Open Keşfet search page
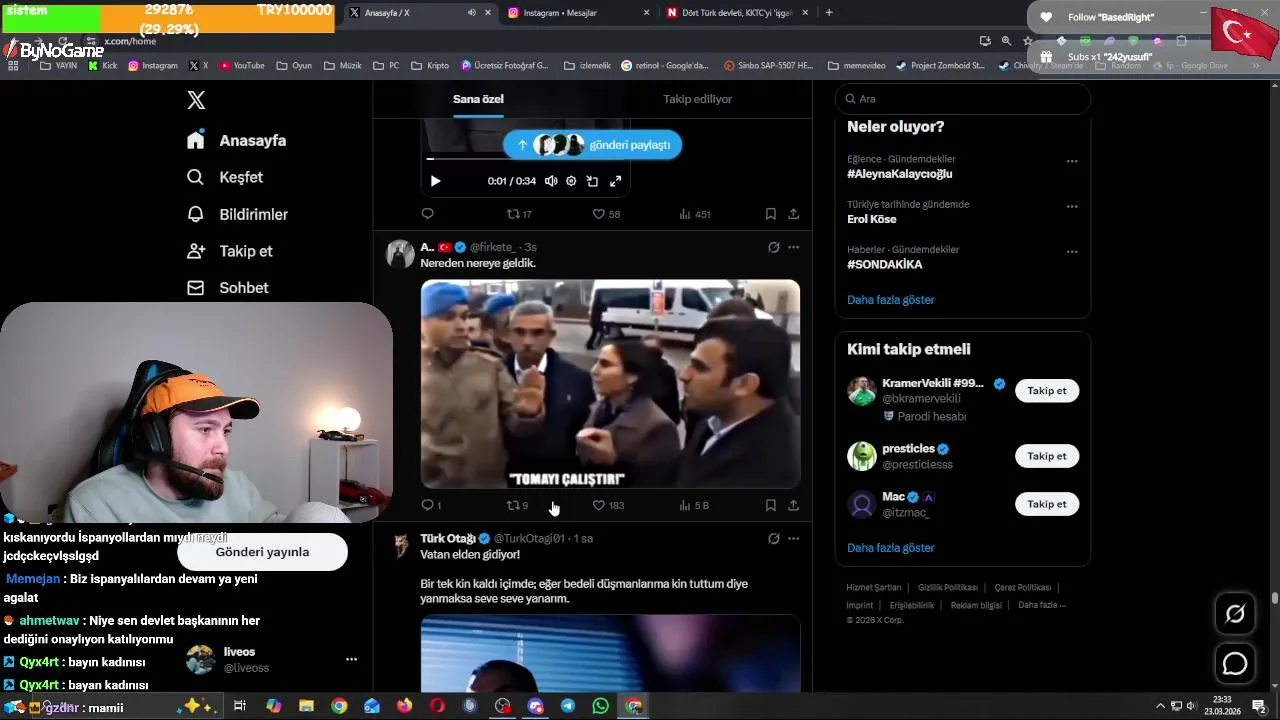 [225, 177]
